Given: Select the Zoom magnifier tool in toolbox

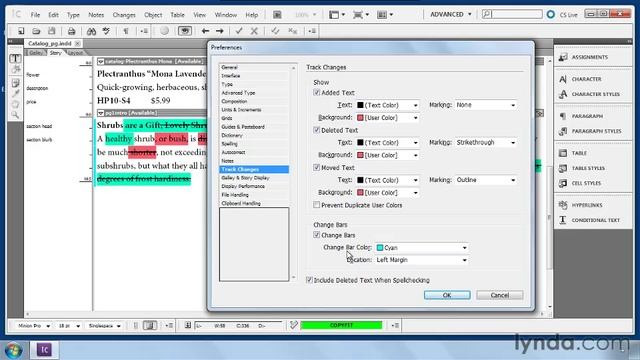Looking at the screenshot, I should click(x=16, y=115).
